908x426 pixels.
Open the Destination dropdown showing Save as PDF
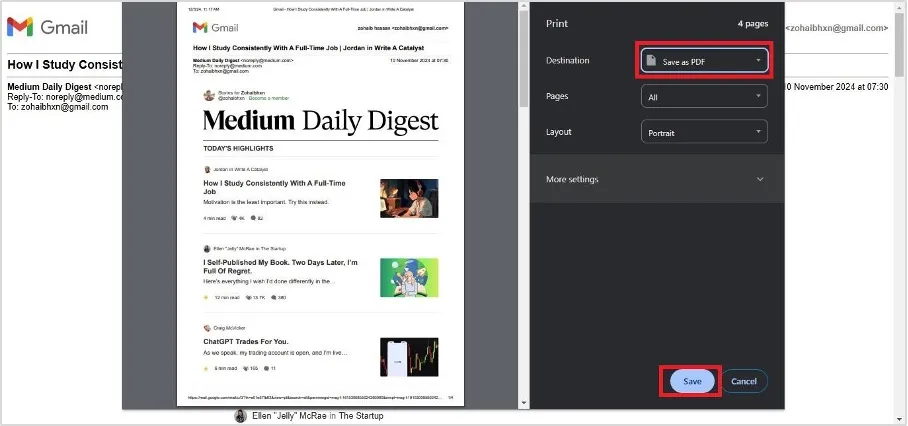tap(704, 61)
